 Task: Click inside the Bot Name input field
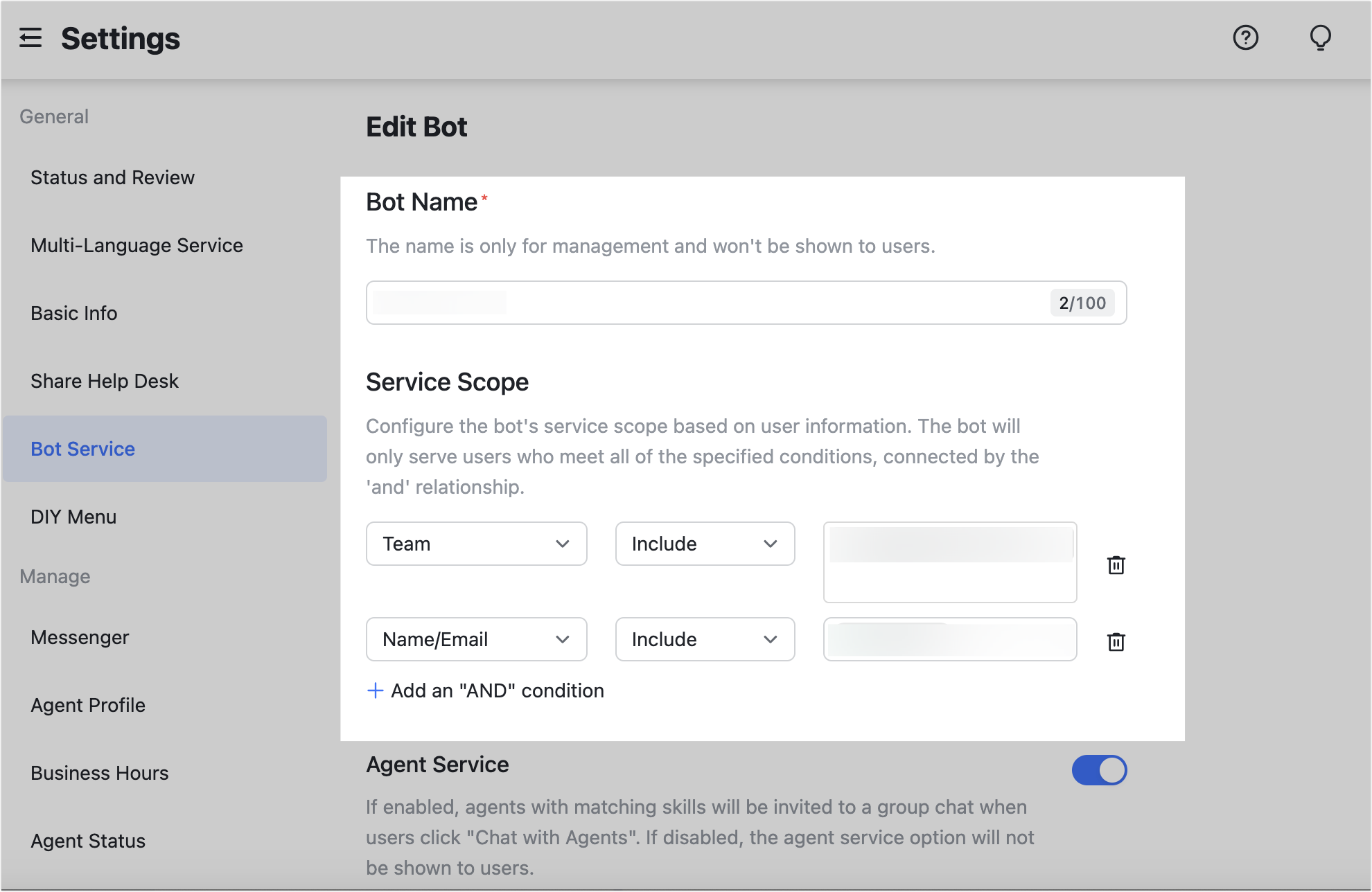point(693,303)
